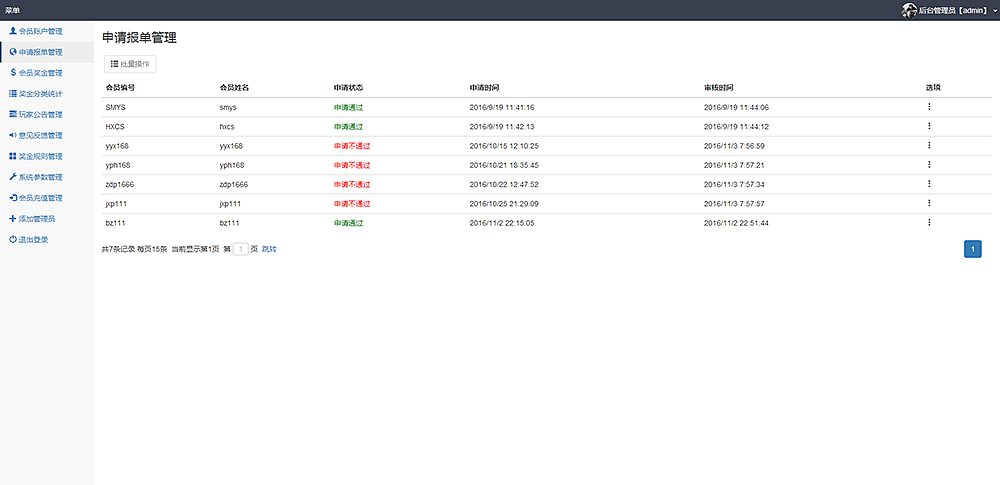Viewport: 1000px width, 485px height.
Task: Click member name cell zdp1666
Action: click(234, 184)
